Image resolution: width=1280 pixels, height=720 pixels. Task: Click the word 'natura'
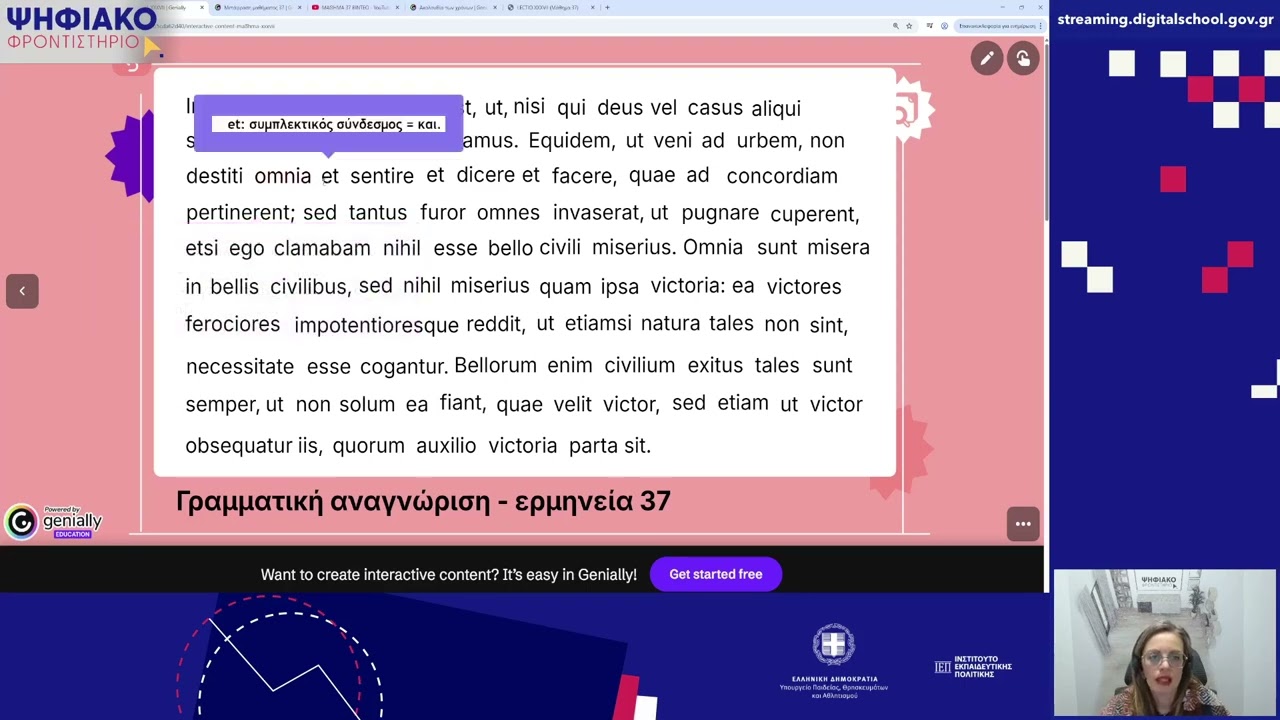670,324
